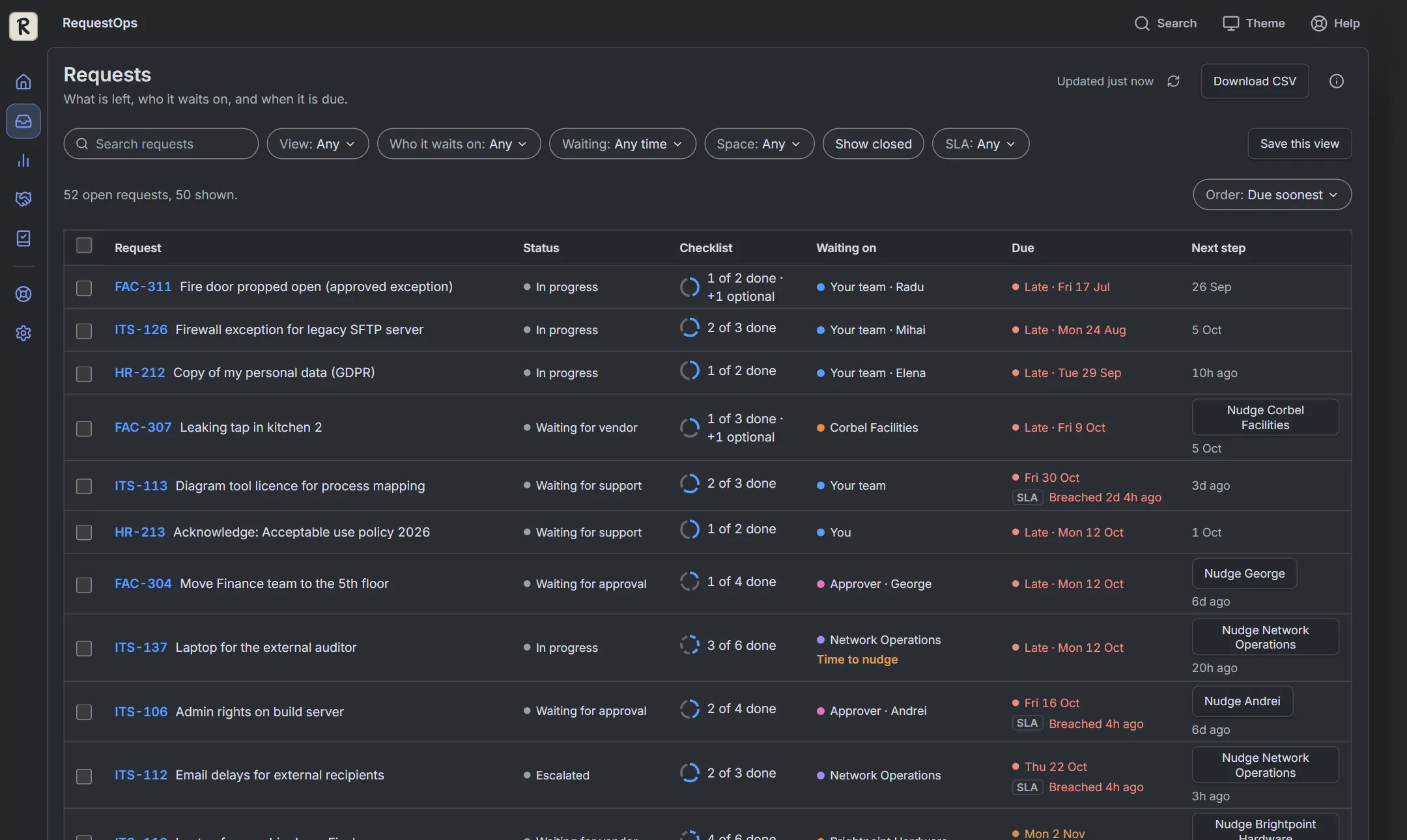
Task: Tick the checkbox for HR-212
Action: click(84, 374)
